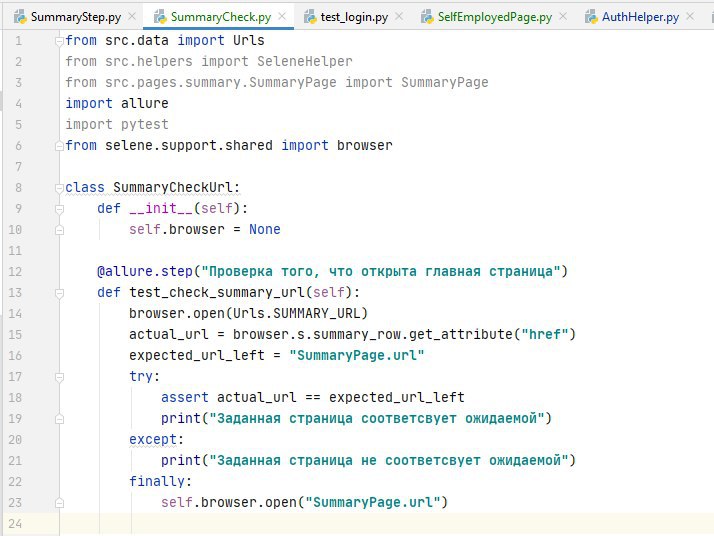Image resolution: width=714 pixels, height=536 pixels.
Task: Click line number 24 in the gutter
Action: click(x=15, y=524)
